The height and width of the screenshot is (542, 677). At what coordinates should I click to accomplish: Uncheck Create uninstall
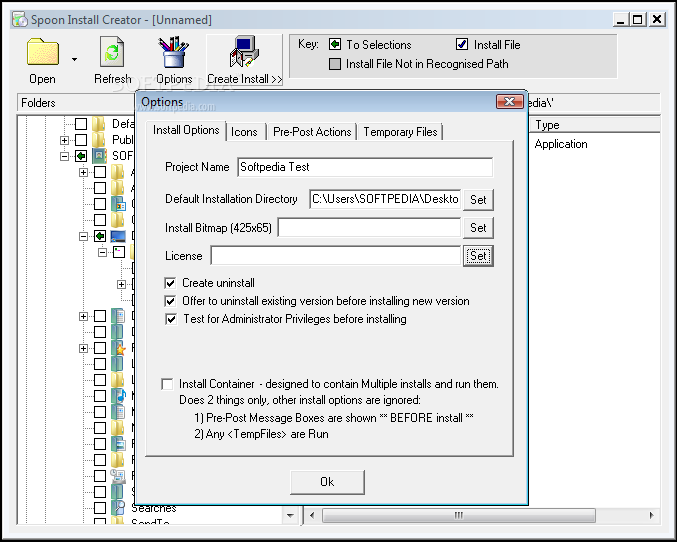click(170, 283)
